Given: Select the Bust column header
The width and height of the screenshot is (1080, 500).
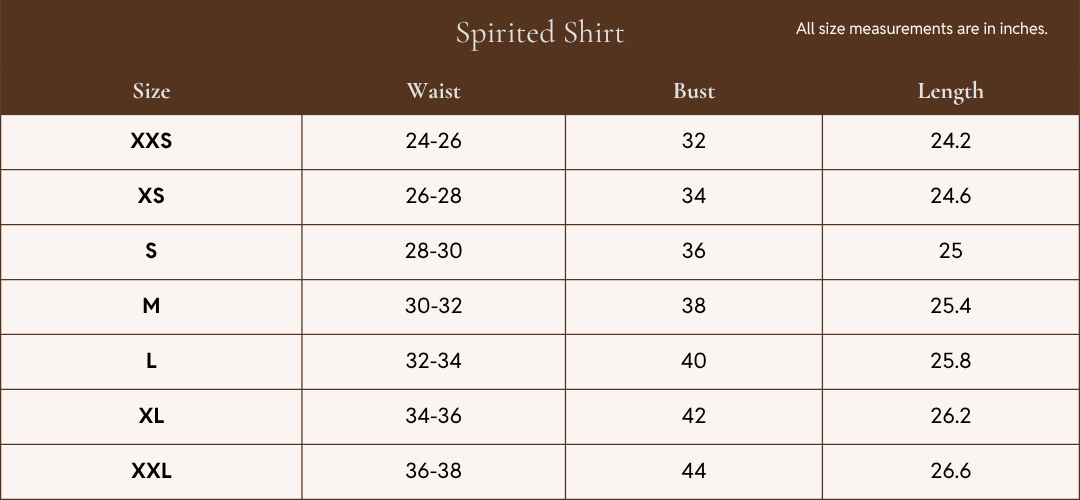Looking at the screenshot, I should 694,91.
